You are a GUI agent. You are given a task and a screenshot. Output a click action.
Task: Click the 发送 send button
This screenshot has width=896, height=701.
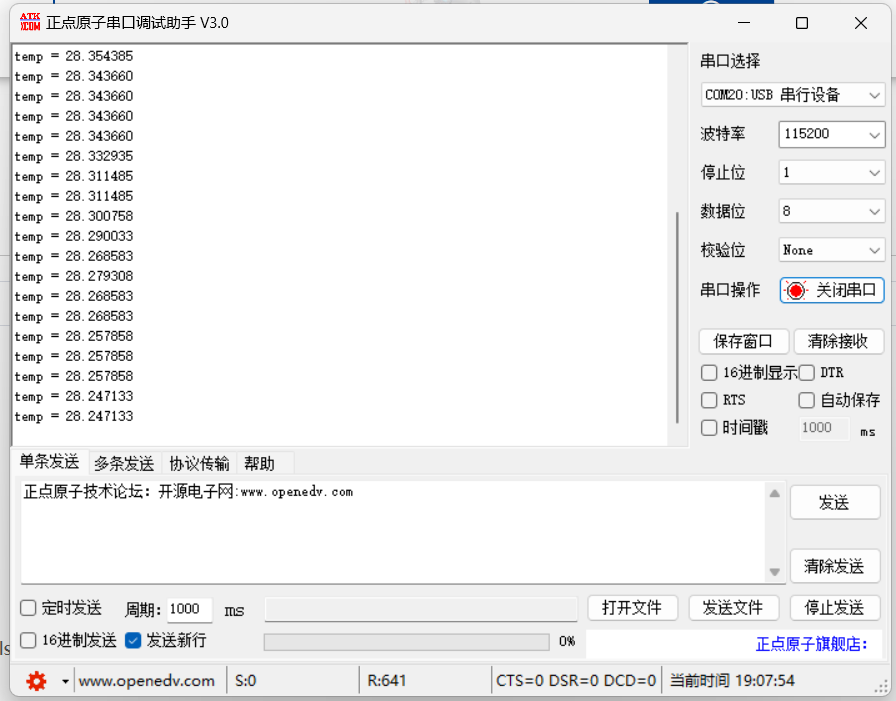(x=834, y=503)
